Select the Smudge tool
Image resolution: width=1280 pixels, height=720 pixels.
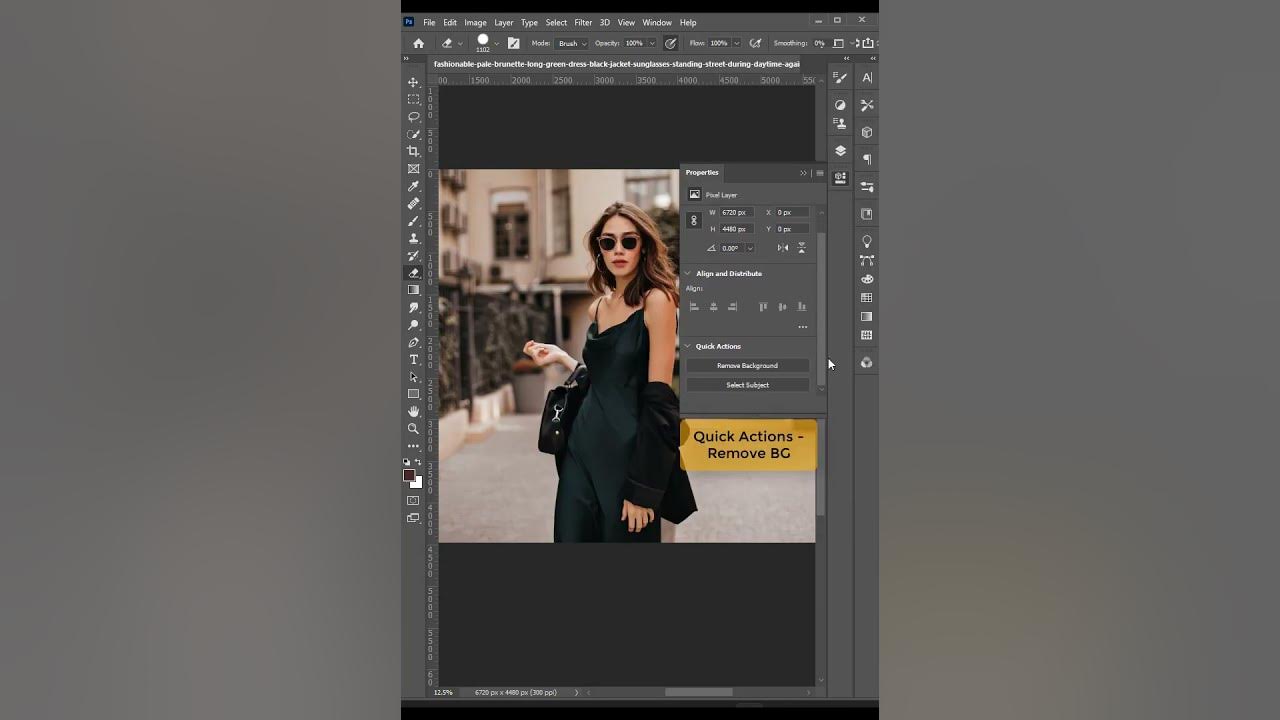(x=413, y=307)
